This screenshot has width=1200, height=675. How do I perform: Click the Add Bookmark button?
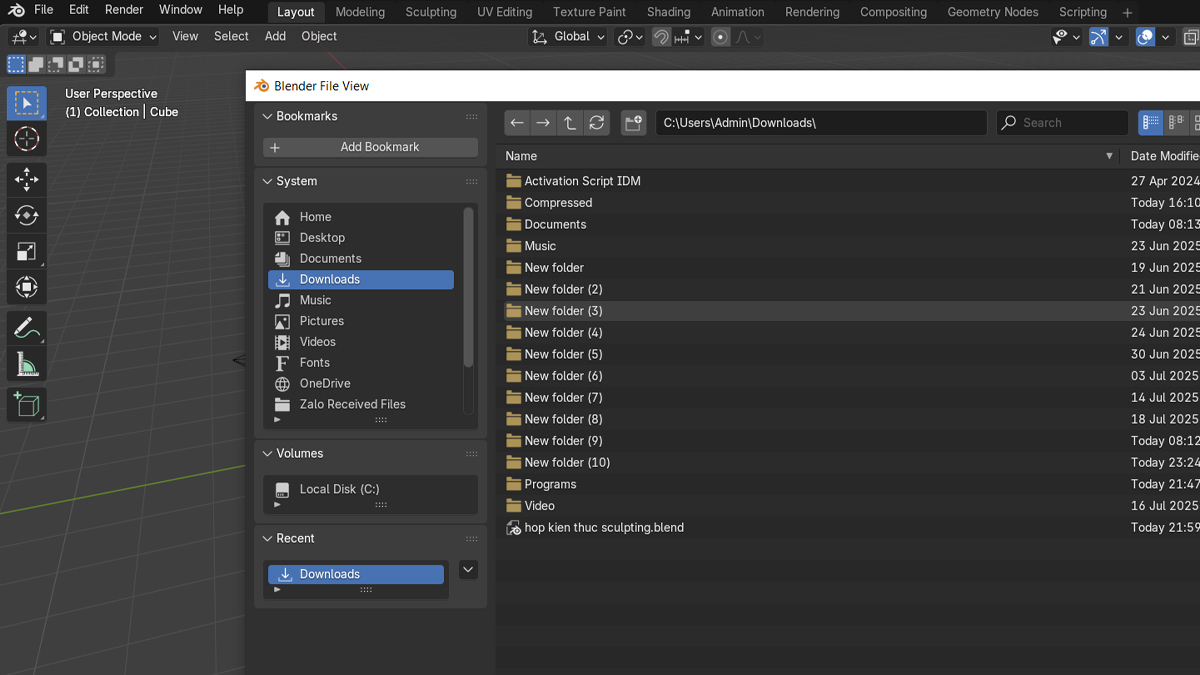coord(370,147)
